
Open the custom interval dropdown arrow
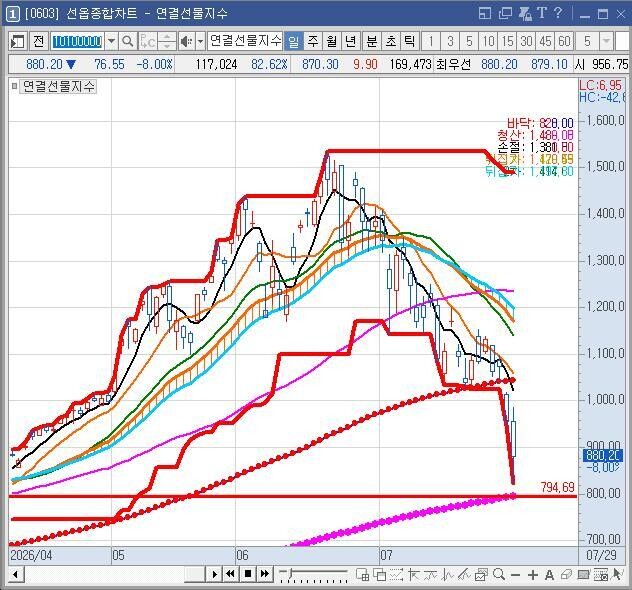(606, 41)
